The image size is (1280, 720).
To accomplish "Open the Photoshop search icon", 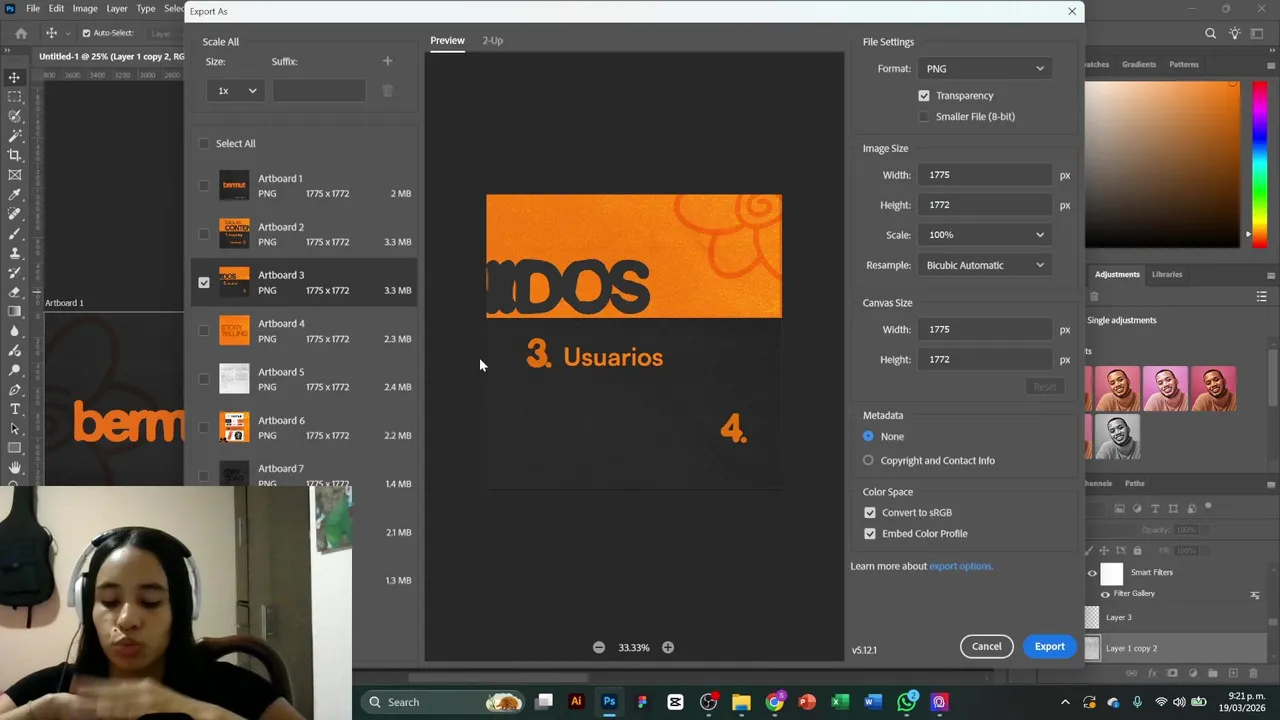I will pos(1210,33).
